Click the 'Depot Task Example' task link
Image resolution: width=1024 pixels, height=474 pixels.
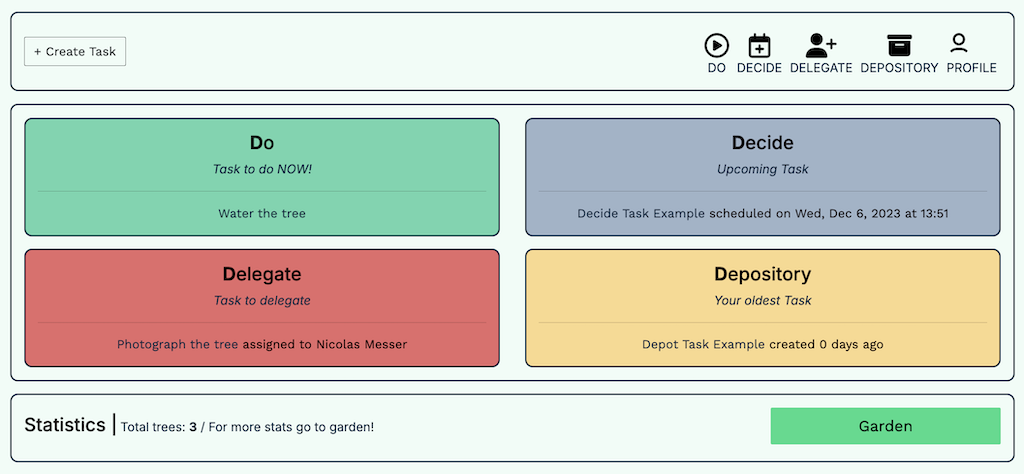703,345
